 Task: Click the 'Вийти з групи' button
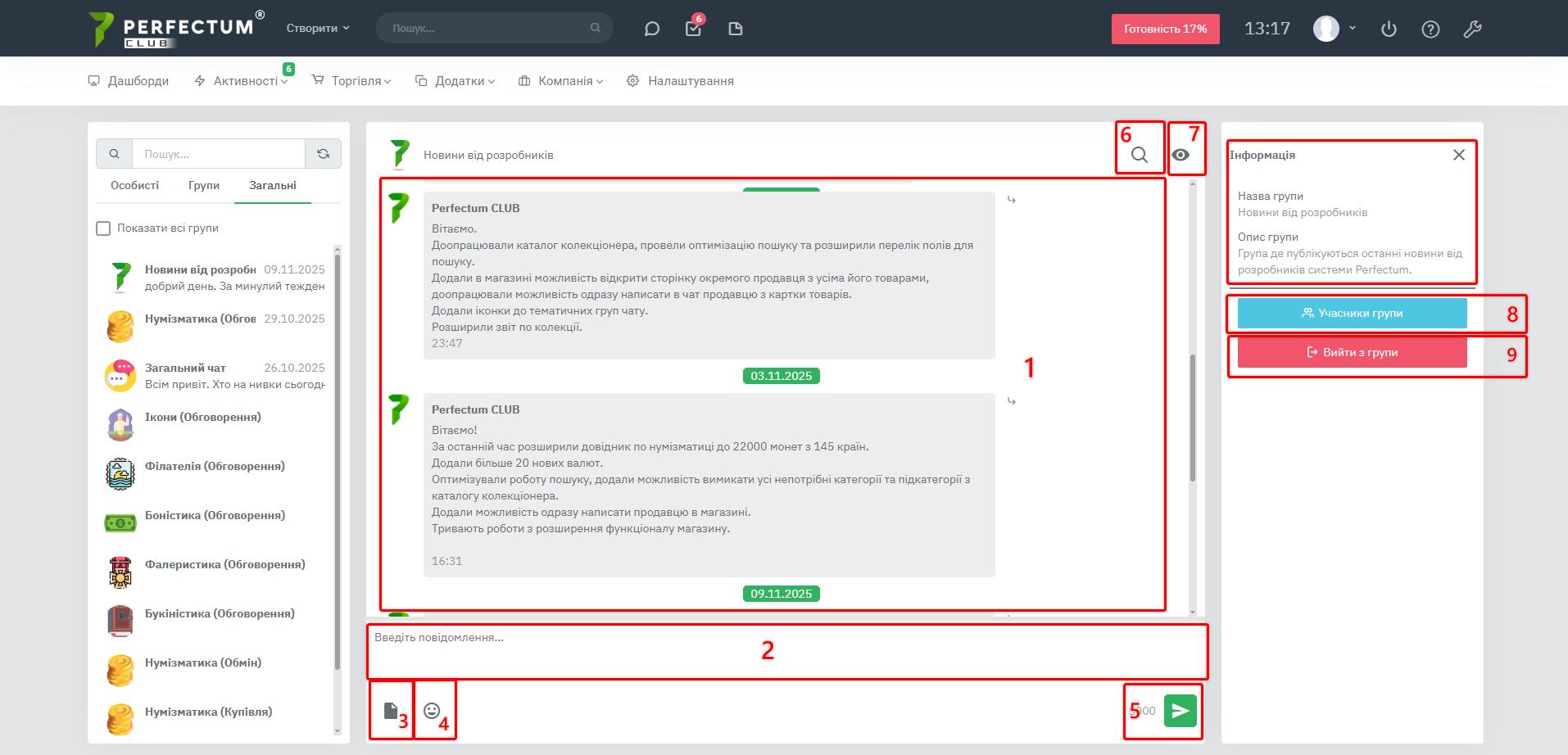1352,352
